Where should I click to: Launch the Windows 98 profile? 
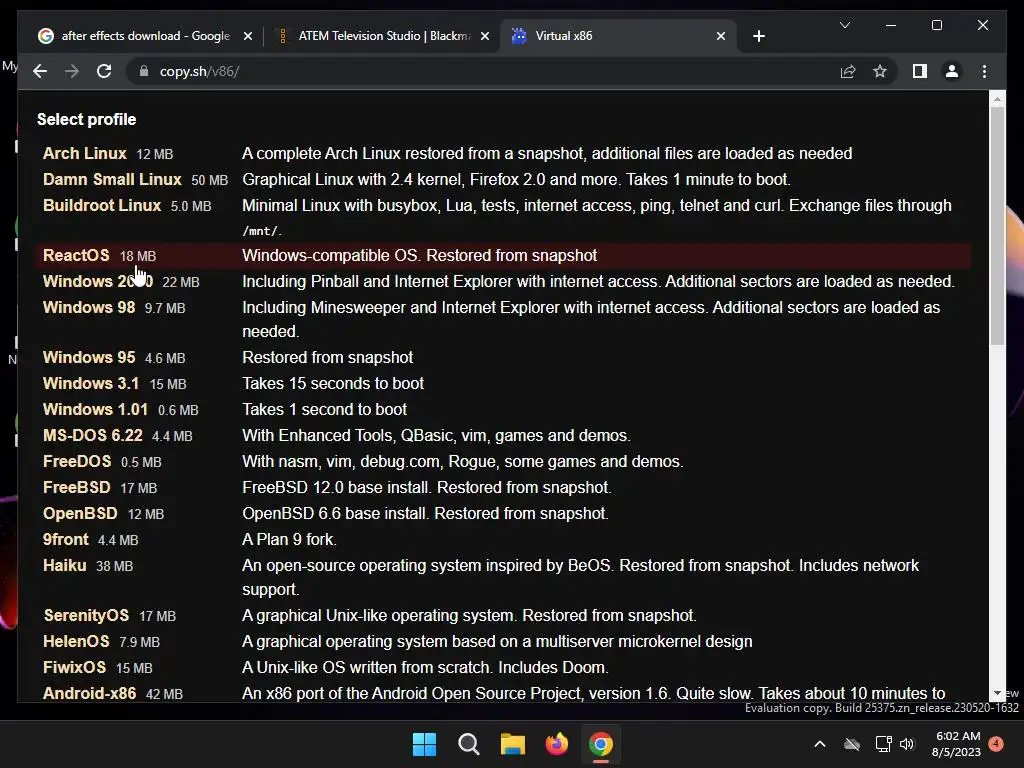(89, 308)
